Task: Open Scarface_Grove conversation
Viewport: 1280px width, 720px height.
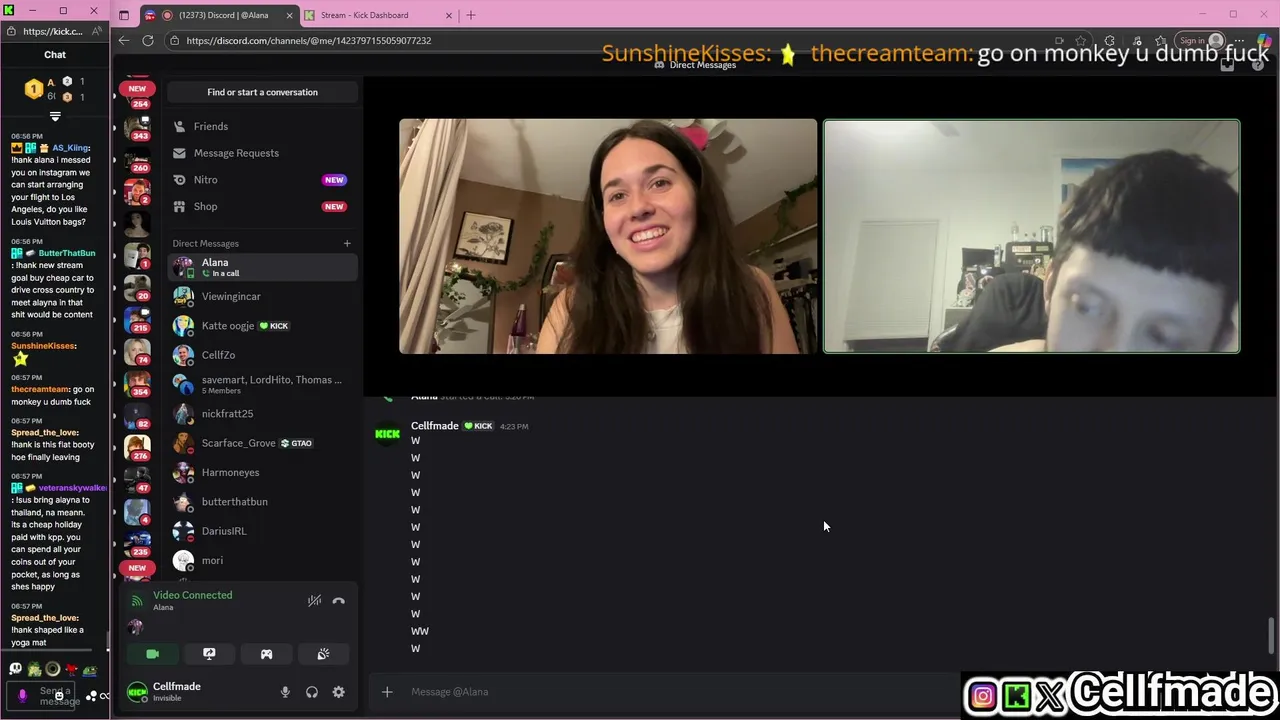Action: [x=263, y=443]
